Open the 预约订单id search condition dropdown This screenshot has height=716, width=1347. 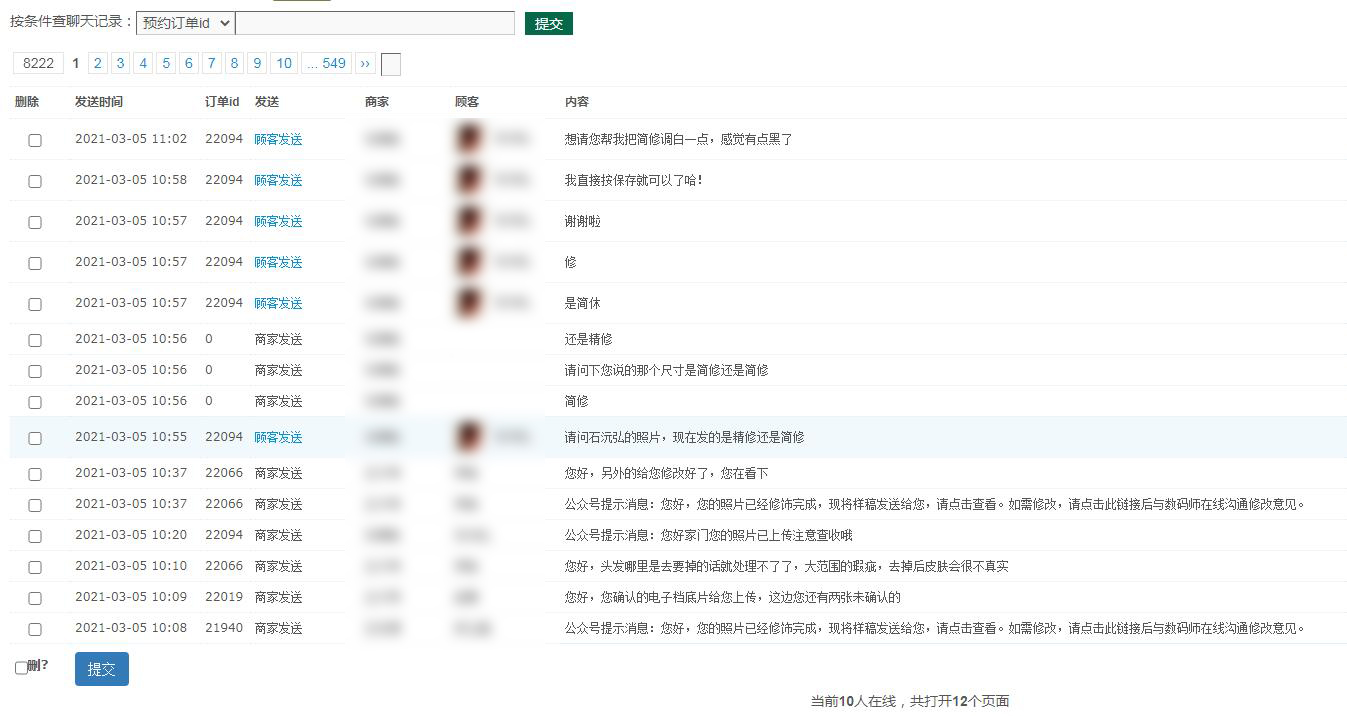point(185,23)
